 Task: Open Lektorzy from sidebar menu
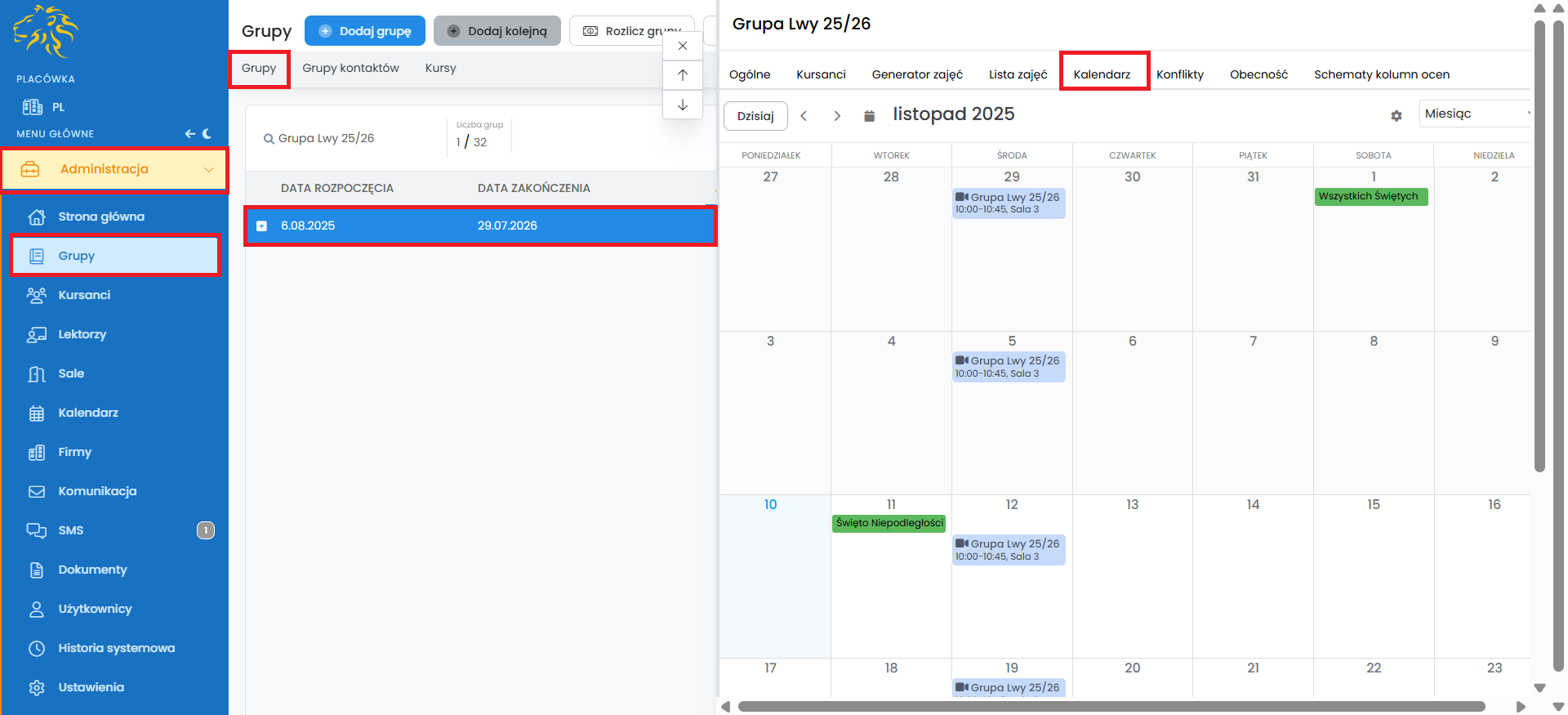(x=82, y=334)
